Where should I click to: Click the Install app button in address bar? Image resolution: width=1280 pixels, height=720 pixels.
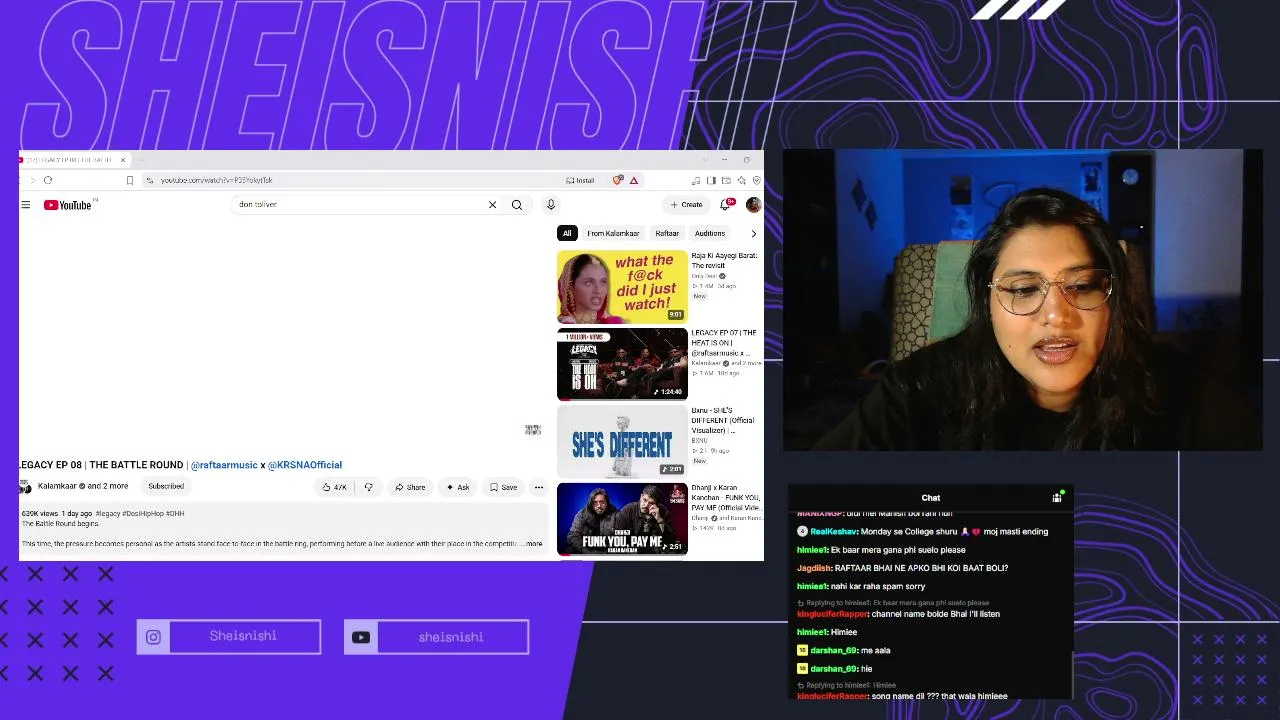580,180
